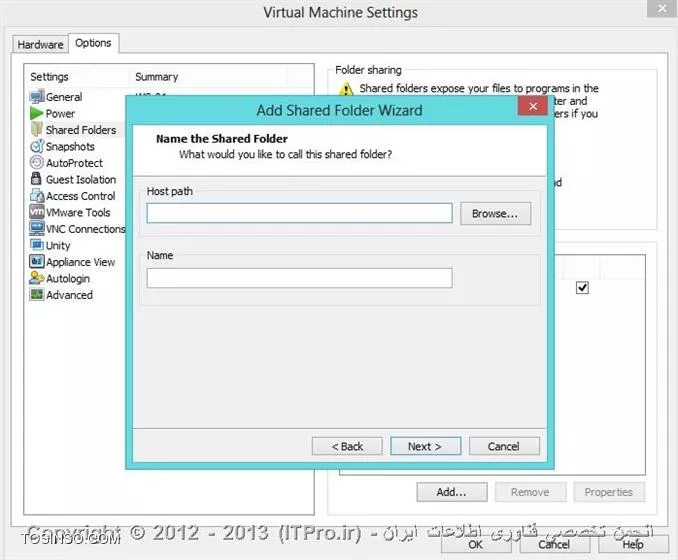This screenshot has width=678, height=560.
Task: Select the "VNC Connections" settings row
Action: click(x=77, y=228)
